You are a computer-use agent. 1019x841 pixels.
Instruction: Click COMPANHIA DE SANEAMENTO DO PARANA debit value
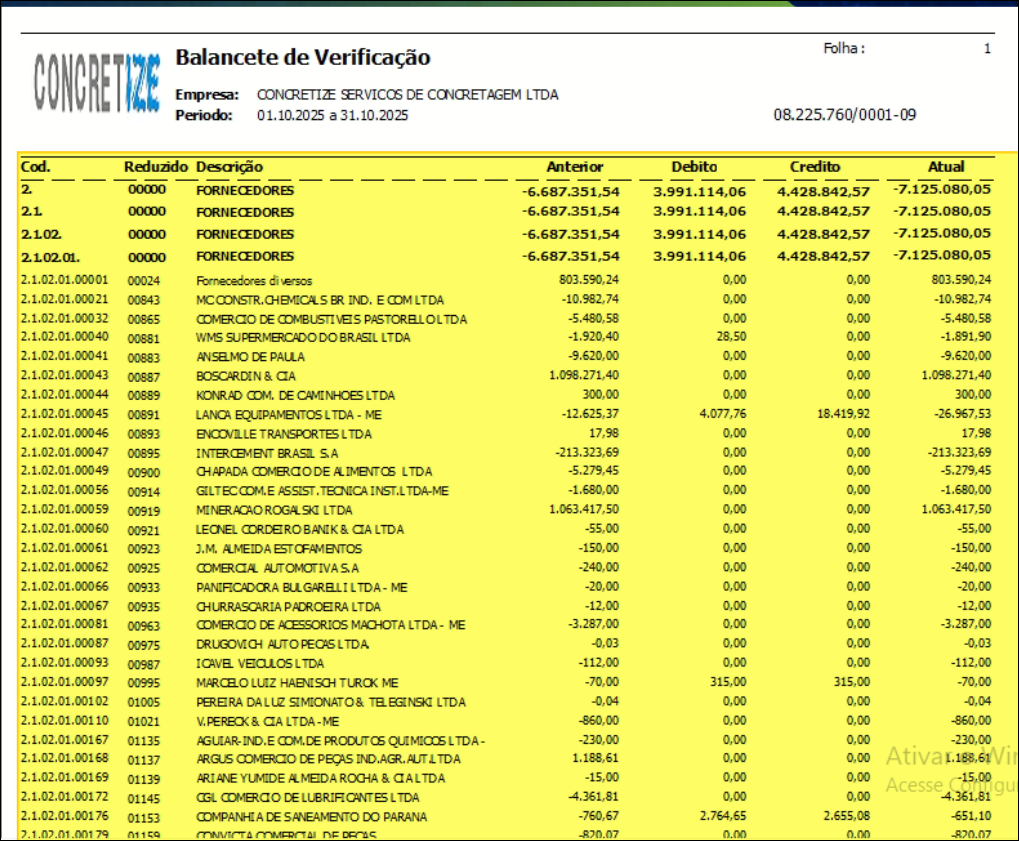[715, 817]
